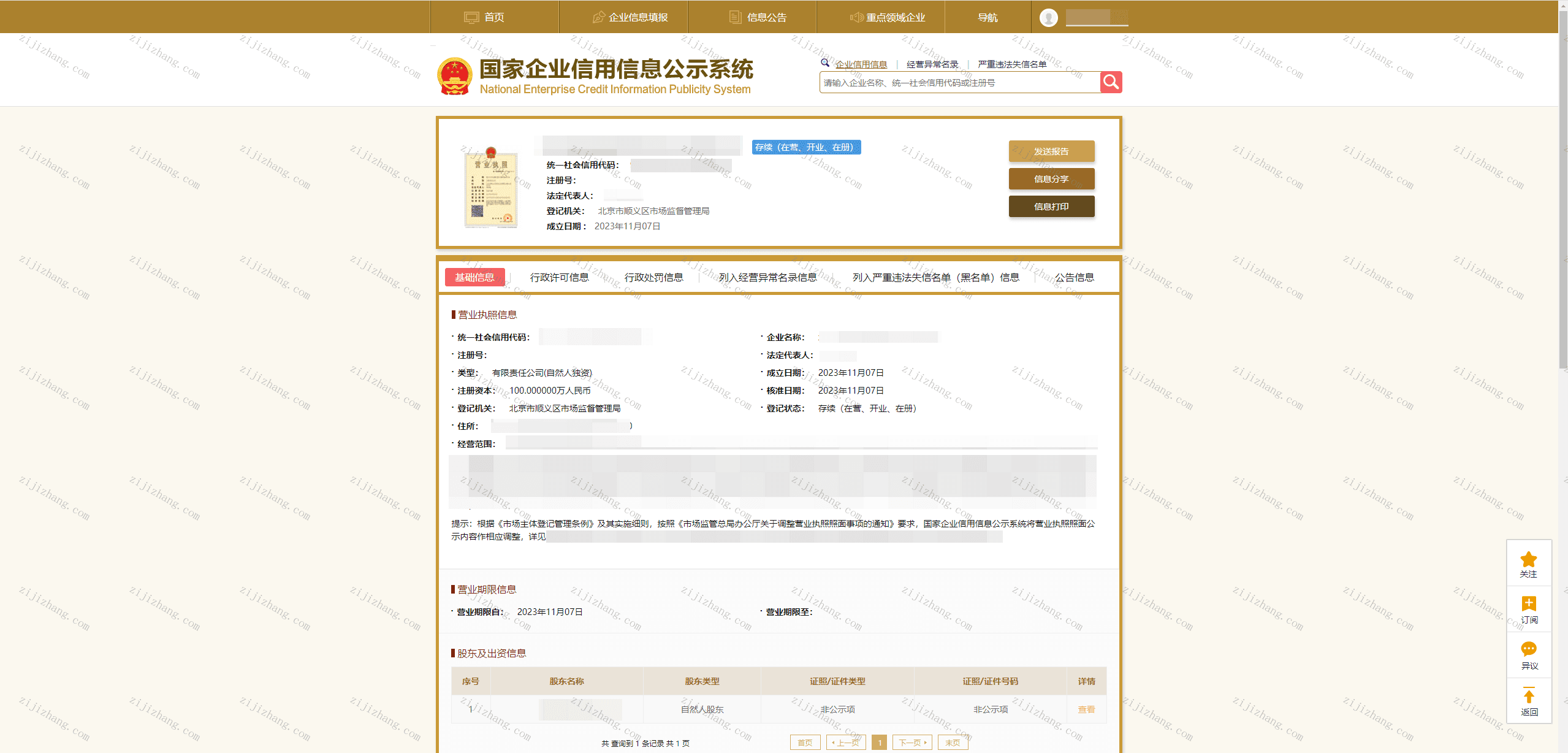Click the monitor icon beside 首页
Screen dimensions: 1568x753
[x=471, y=17]
